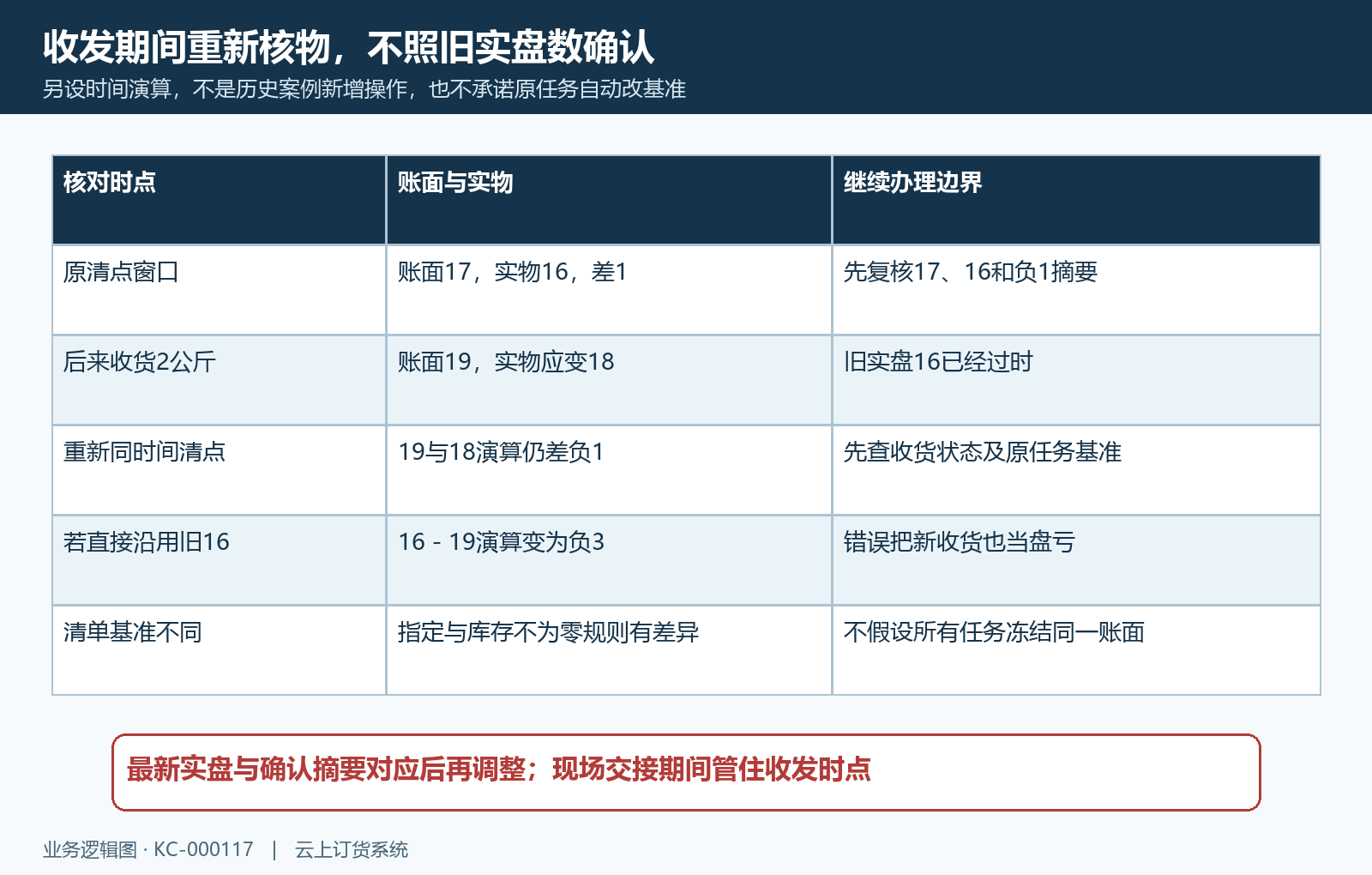Click the '账面与实物' column header

(609, 200)
